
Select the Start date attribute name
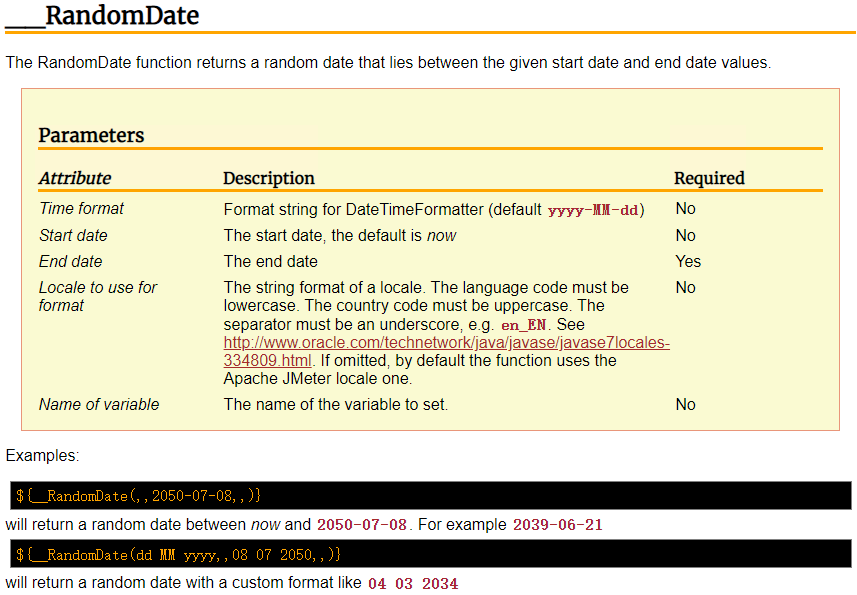point(73,236)
